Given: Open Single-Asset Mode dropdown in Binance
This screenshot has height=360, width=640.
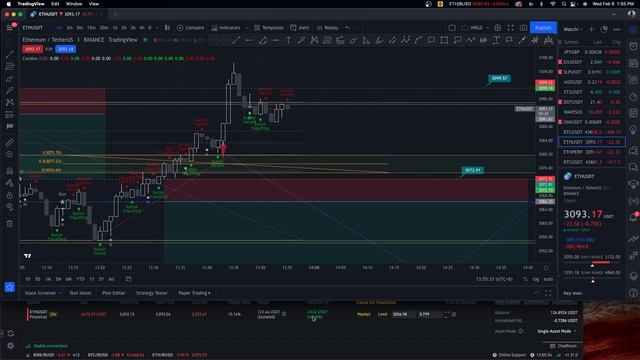Looking at the screenshot, I should tap(556, 331).
